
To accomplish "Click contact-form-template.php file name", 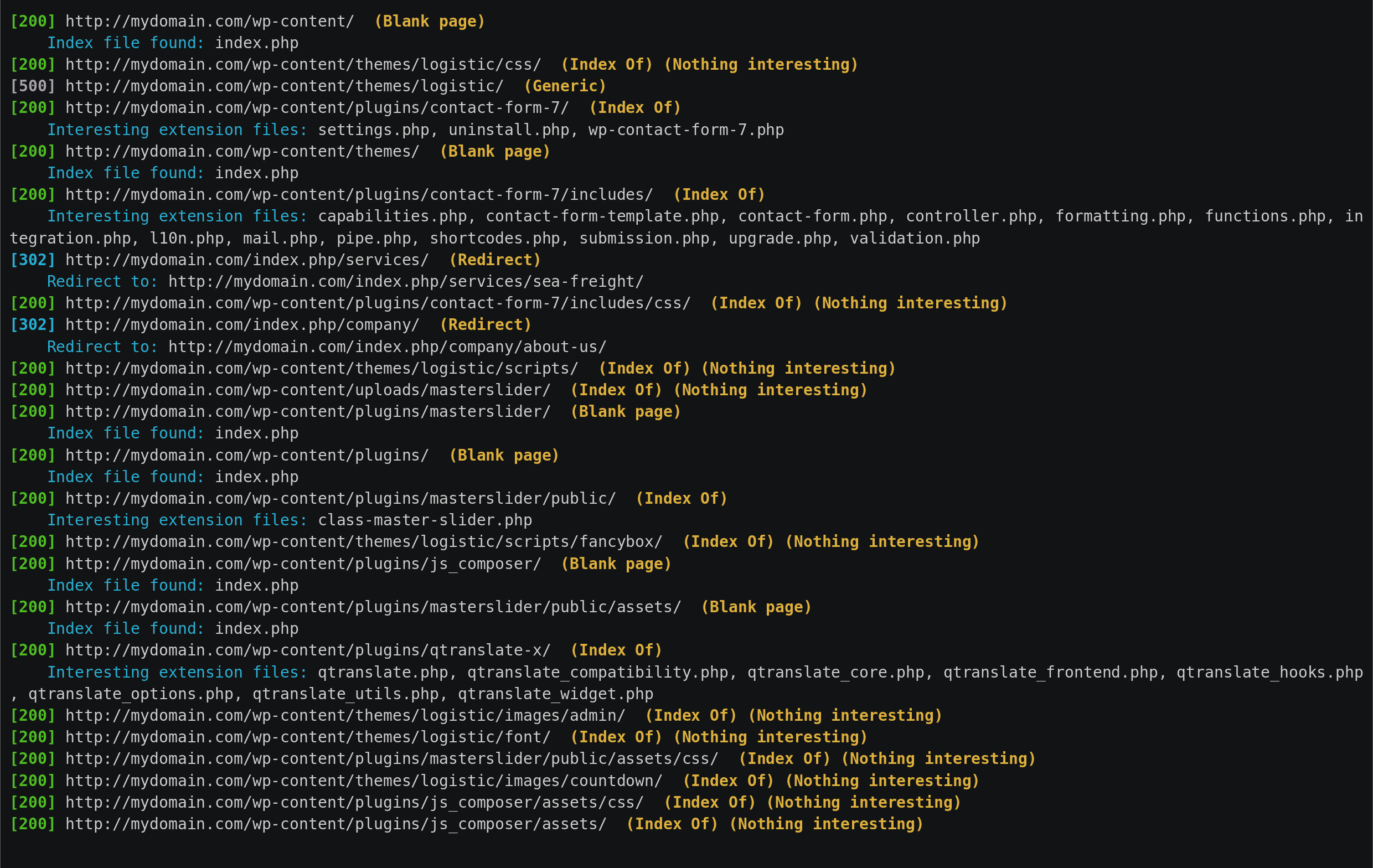I will coord(603,216).
